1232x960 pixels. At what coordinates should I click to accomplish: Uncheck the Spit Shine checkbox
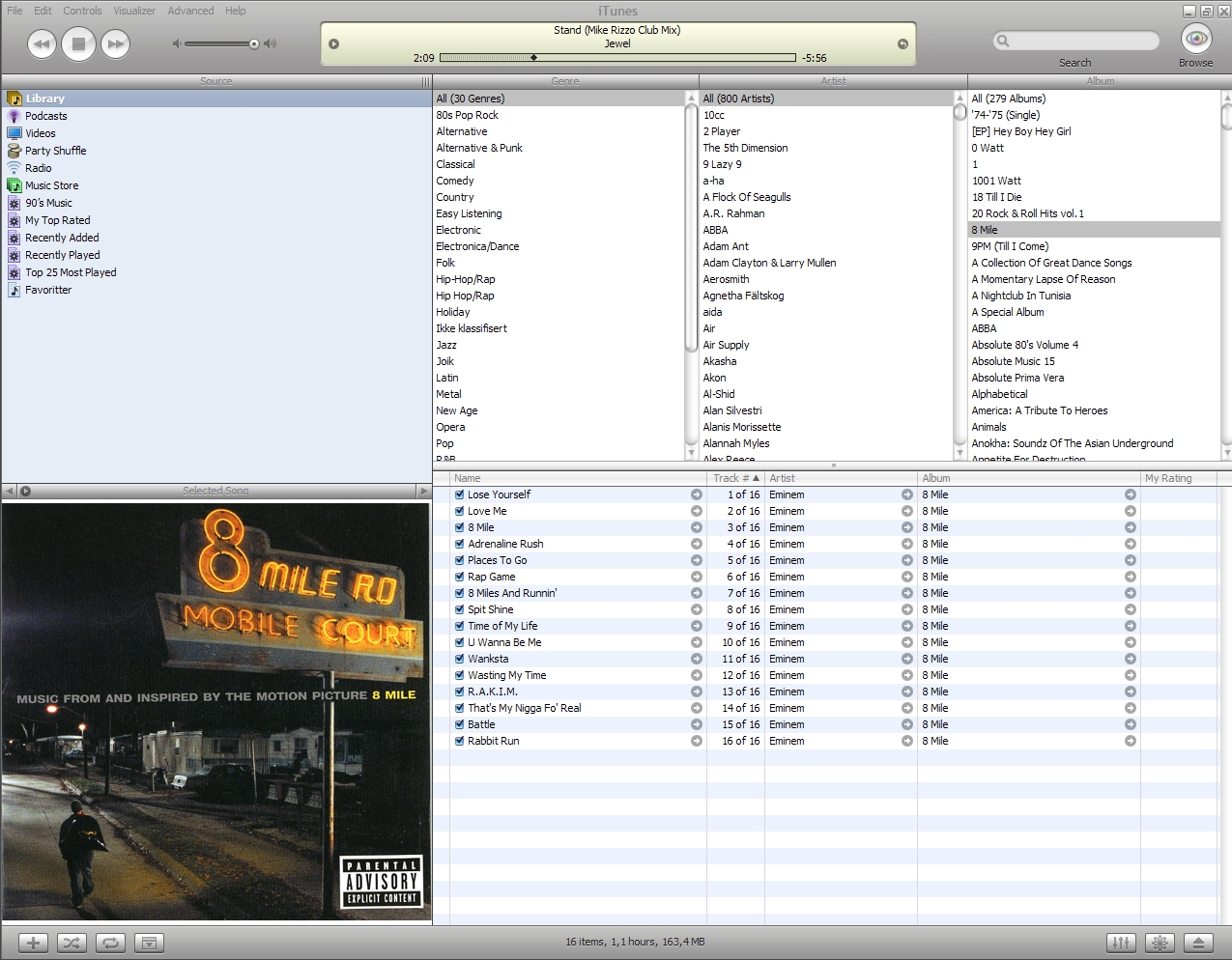tap(460, 609)
